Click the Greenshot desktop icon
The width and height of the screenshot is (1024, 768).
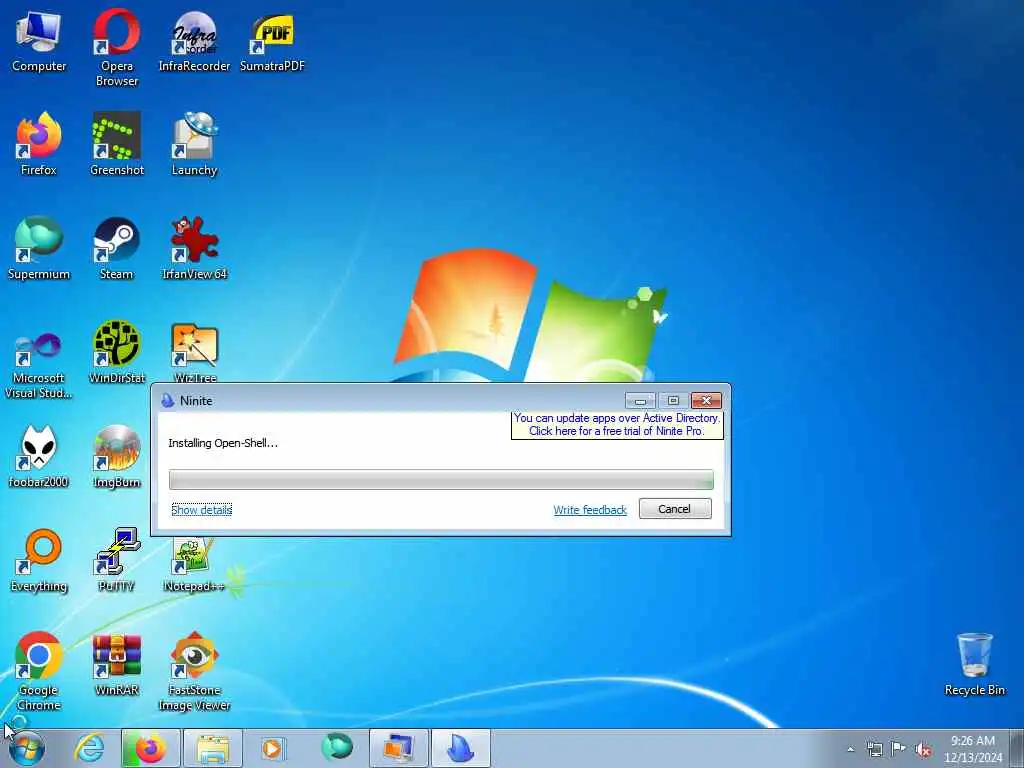(x=116, y=144)
